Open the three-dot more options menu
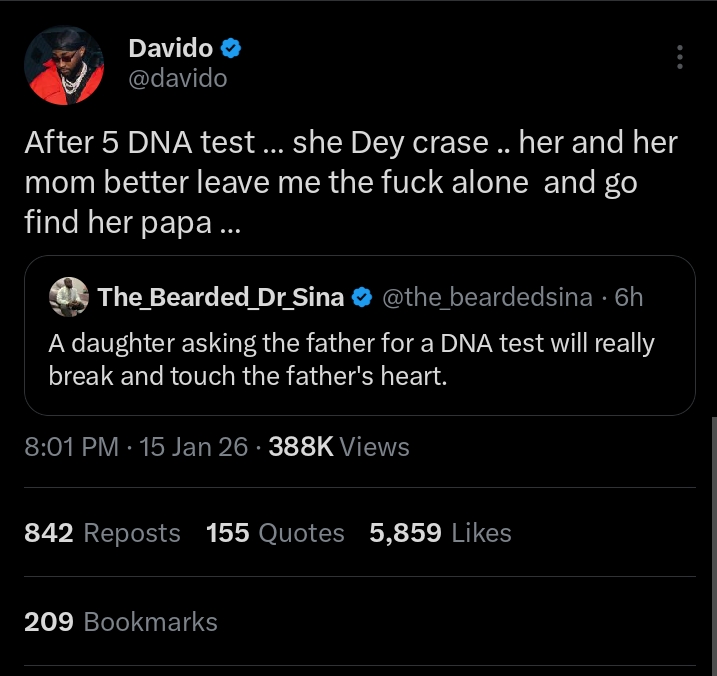This screenshot has width=717, height=676. tap(680, 57)
